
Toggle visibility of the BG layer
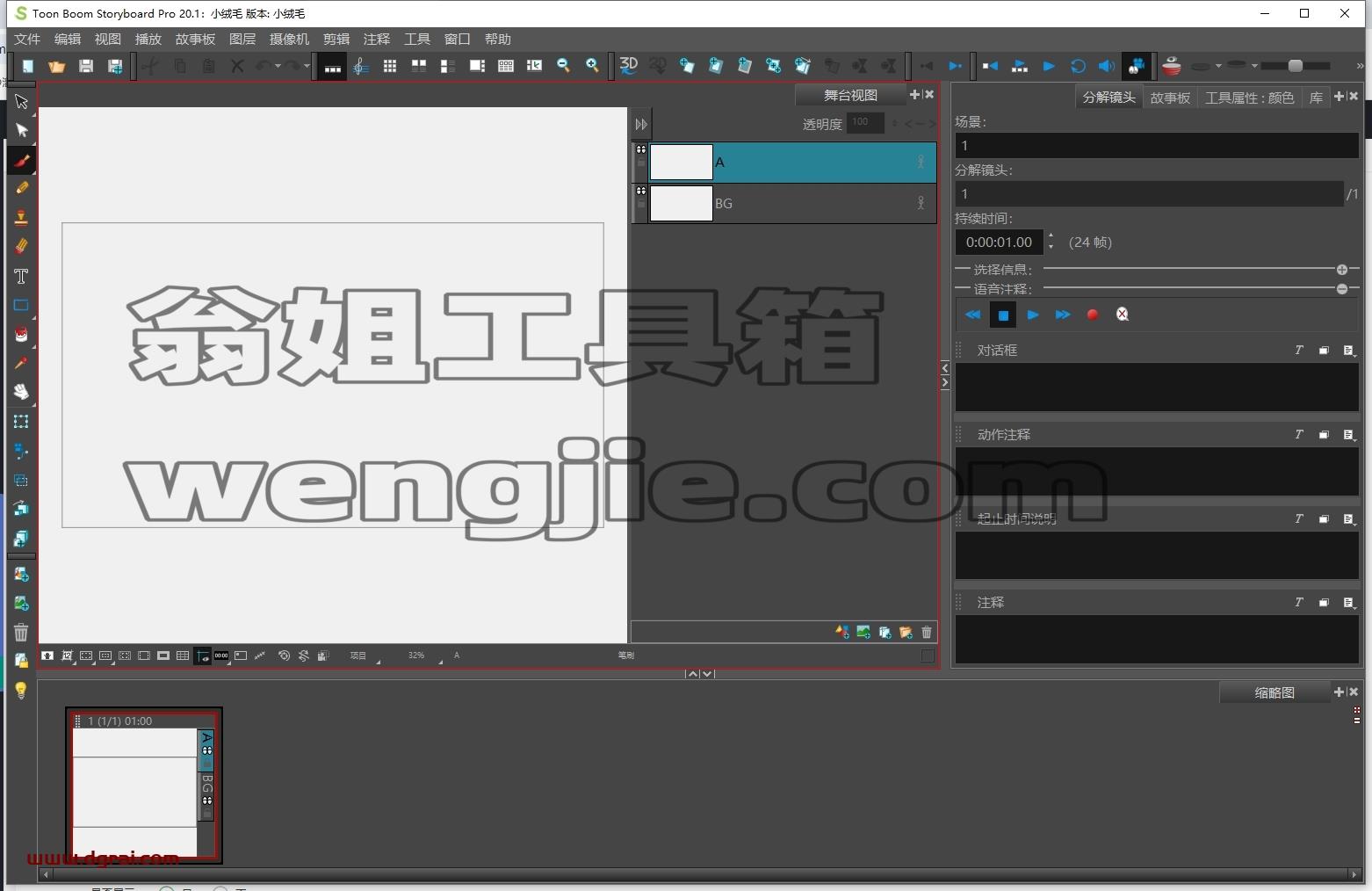tap(641, 191)
